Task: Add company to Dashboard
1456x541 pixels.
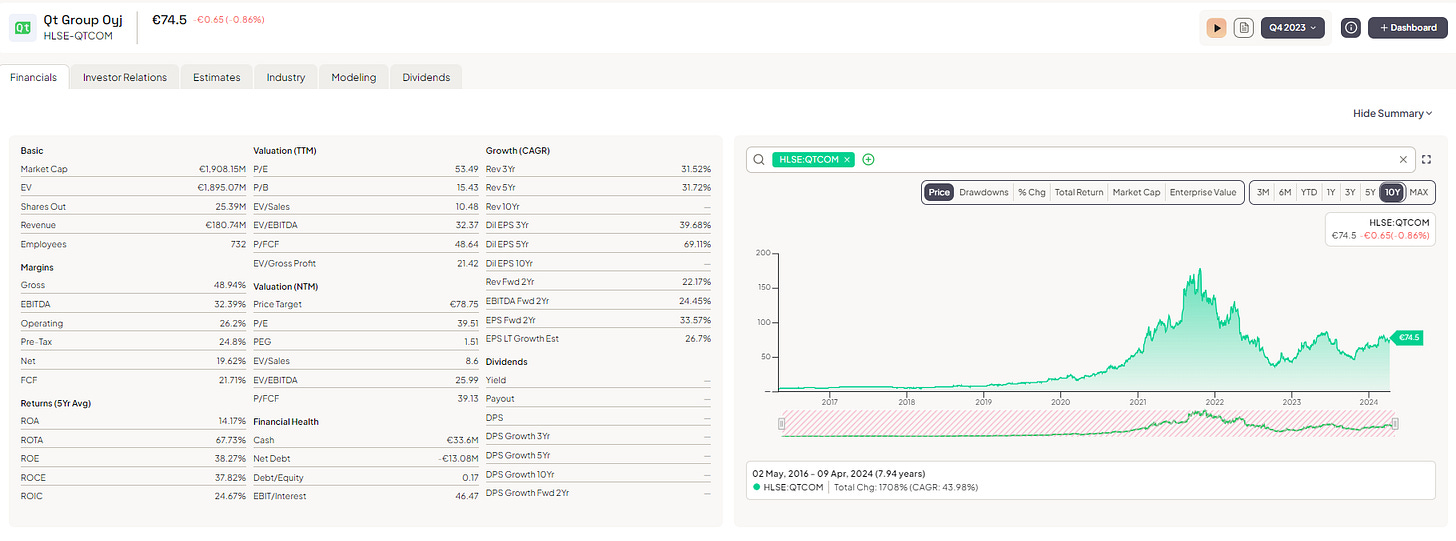Action: pos(1408,28)
